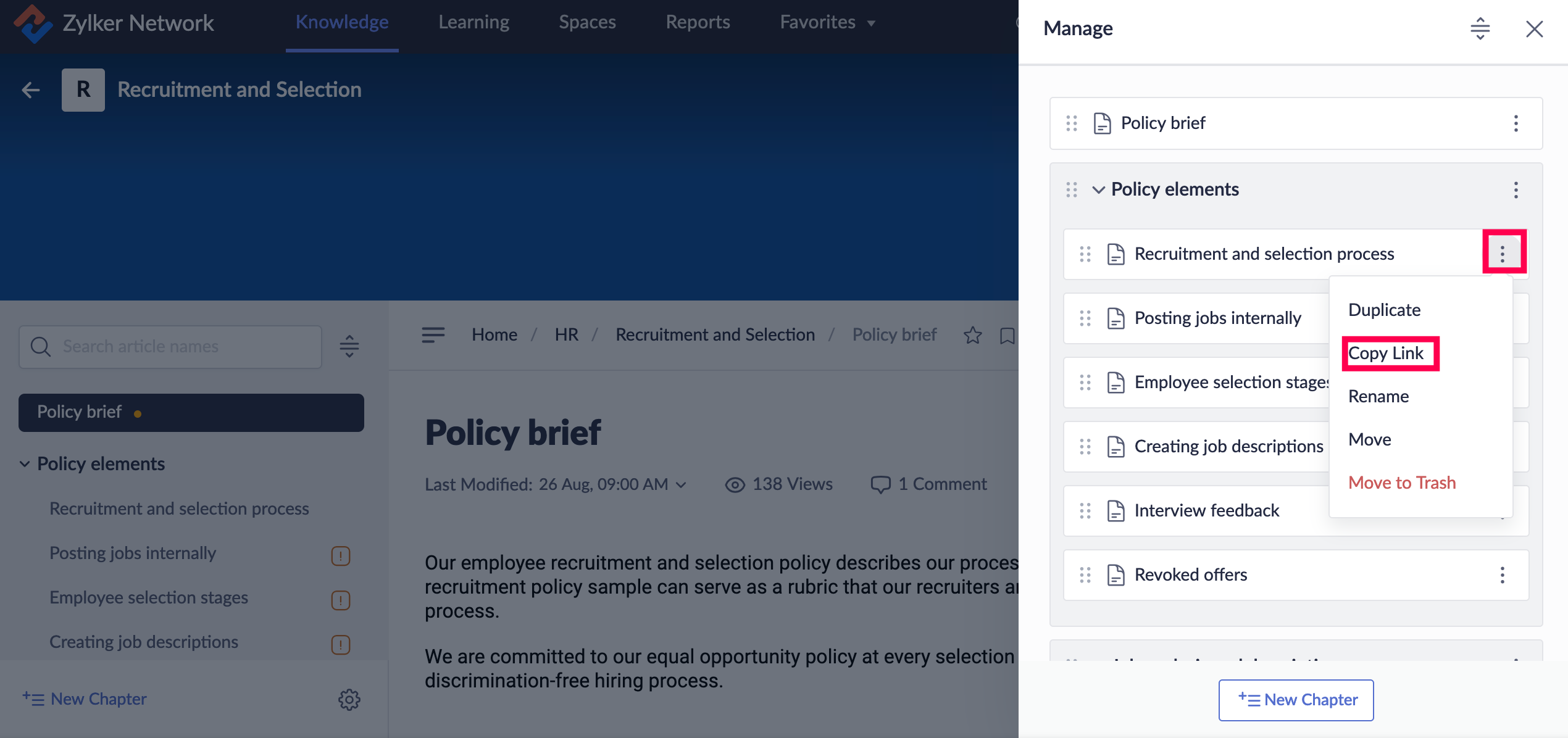The height and width of the screenshot is (738, 1568).
Task: Click expand/collapse icon beside article search
Action: 349,347
